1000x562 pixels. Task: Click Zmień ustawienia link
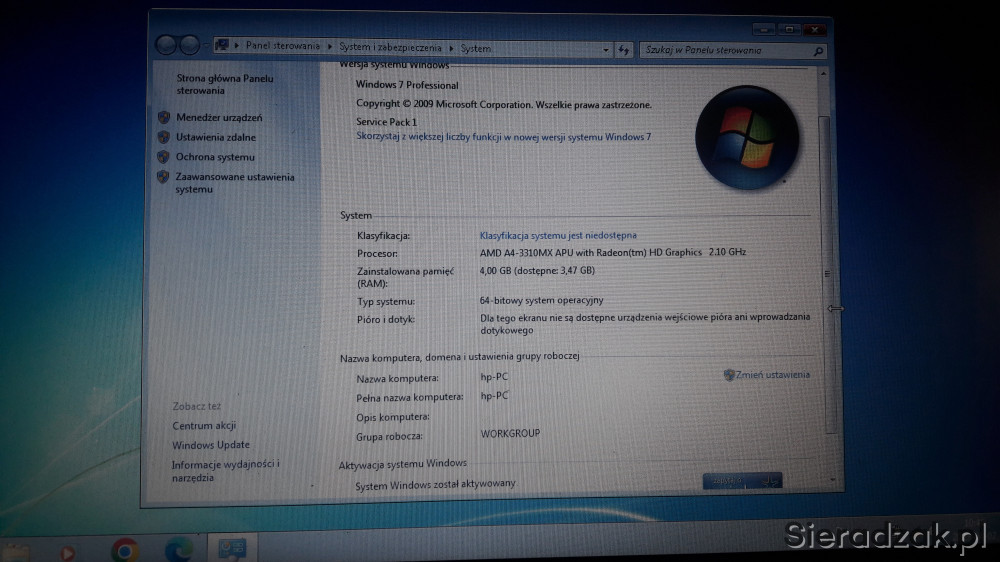point(772,375)
